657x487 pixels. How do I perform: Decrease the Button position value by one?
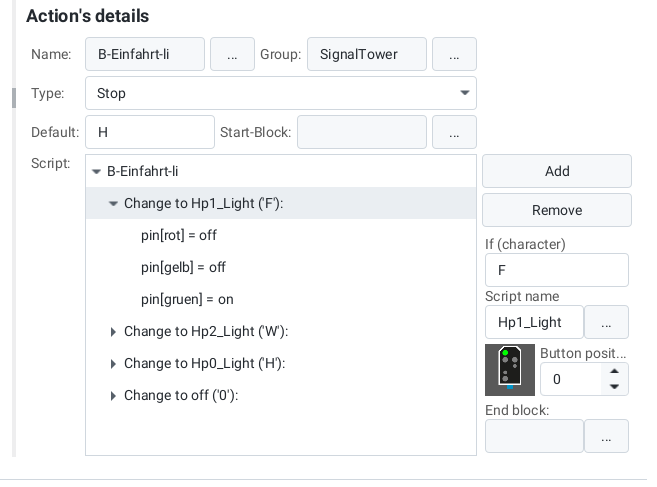click(615, 387)
